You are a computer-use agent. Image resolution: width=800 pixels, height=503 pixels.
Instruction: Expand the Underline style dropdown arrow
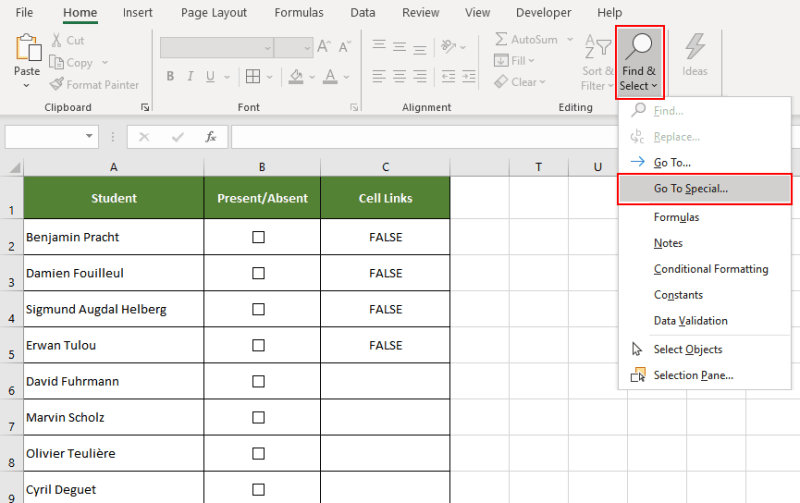point(227,77)
